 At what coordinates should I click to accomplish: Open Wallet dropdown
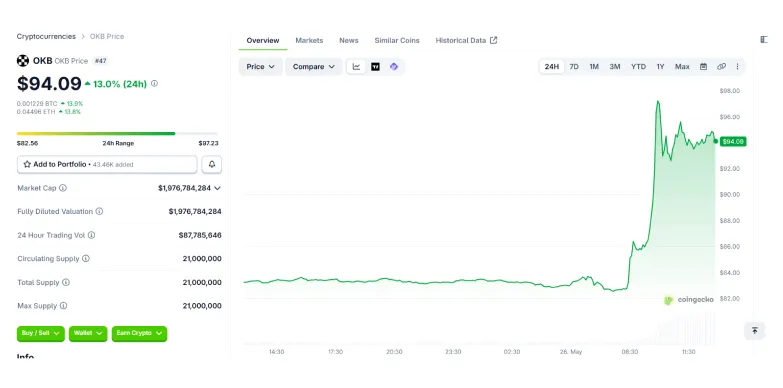[88, 333]
